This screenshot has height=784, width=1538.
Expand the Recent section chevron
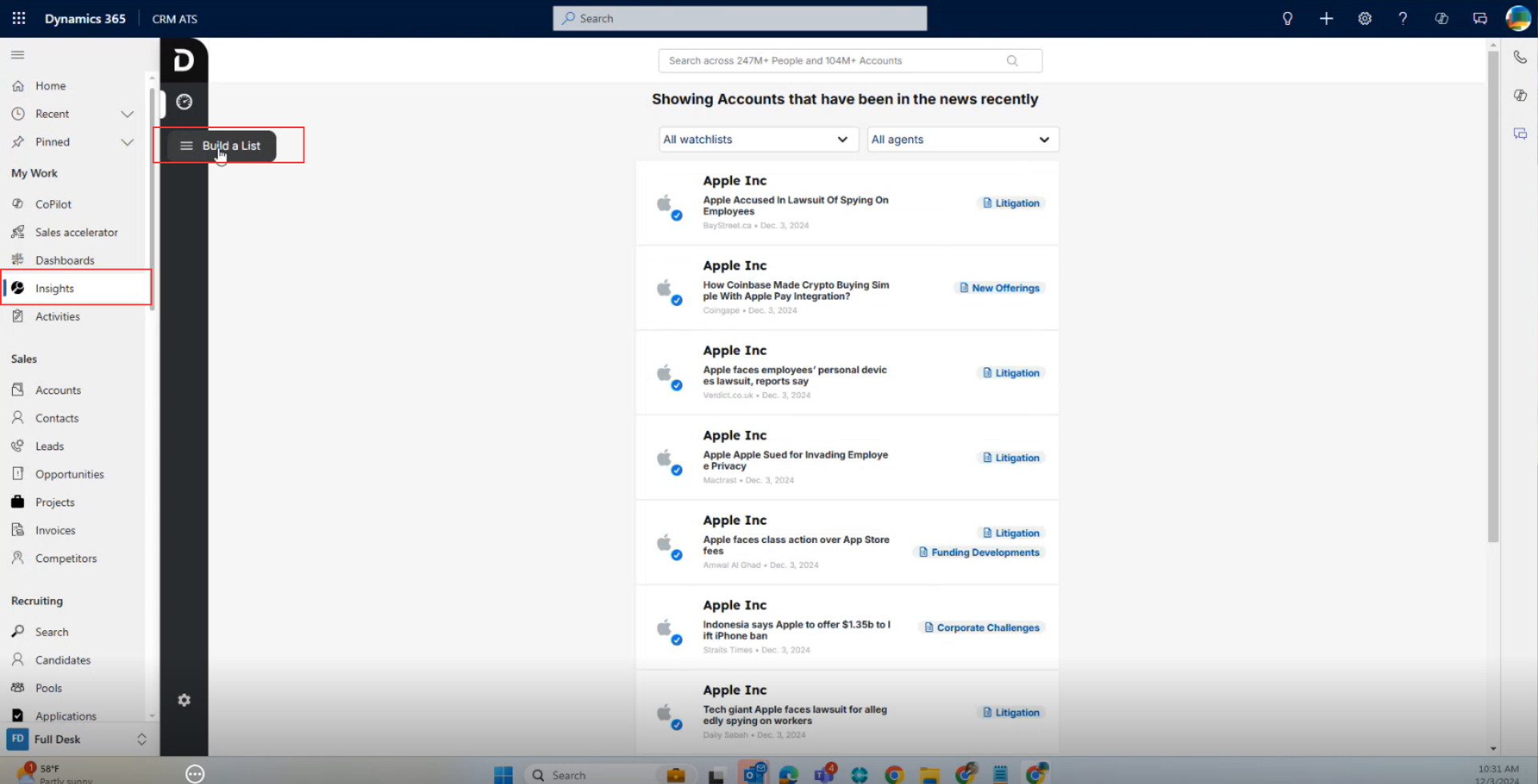click(x=127, y=114)
